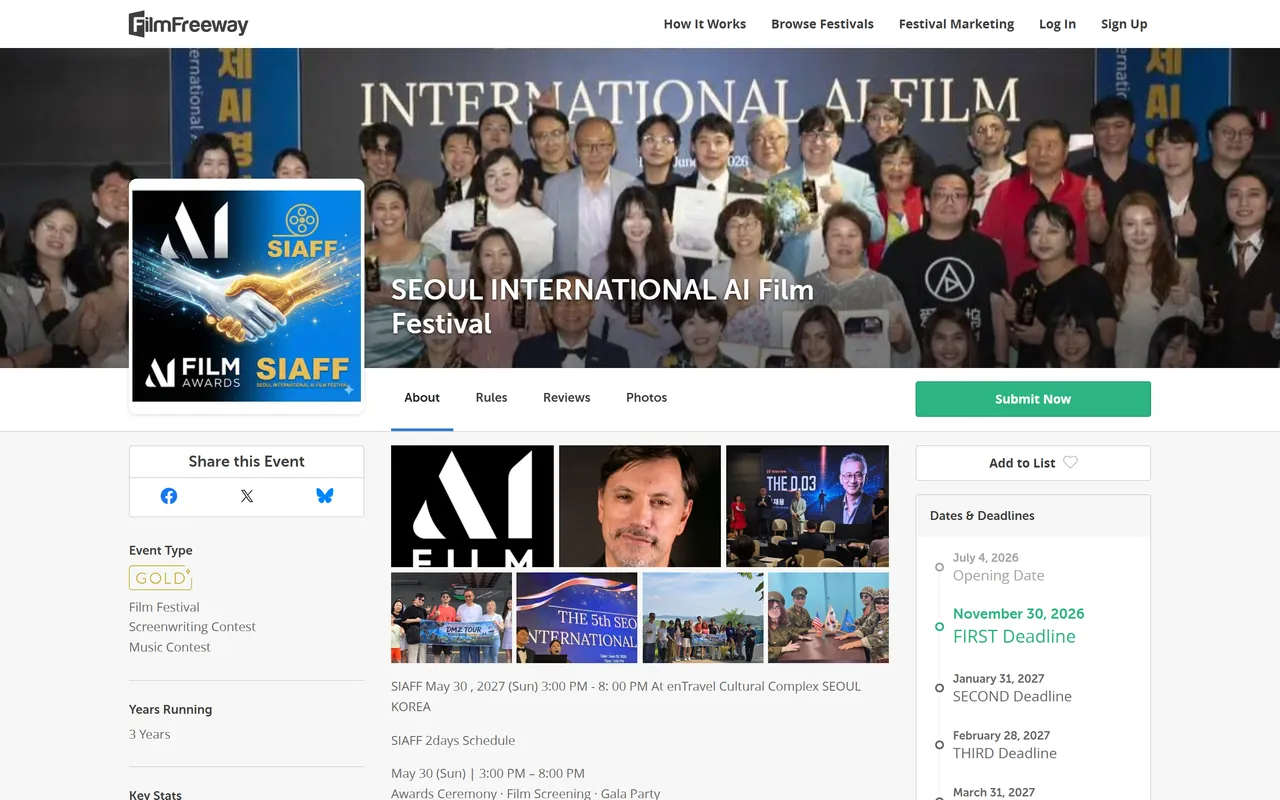This screenshot has height=800, width=1280.
Task: Share the event on X
Action: click(x=247, y=496)
